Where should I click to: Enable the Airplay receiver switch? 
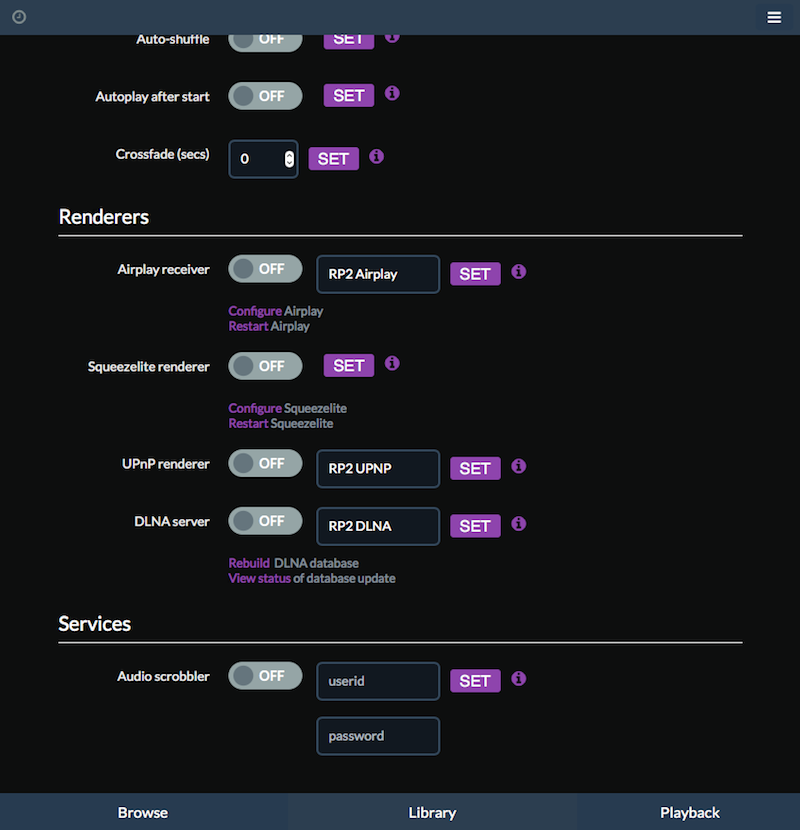coord(265,269)
